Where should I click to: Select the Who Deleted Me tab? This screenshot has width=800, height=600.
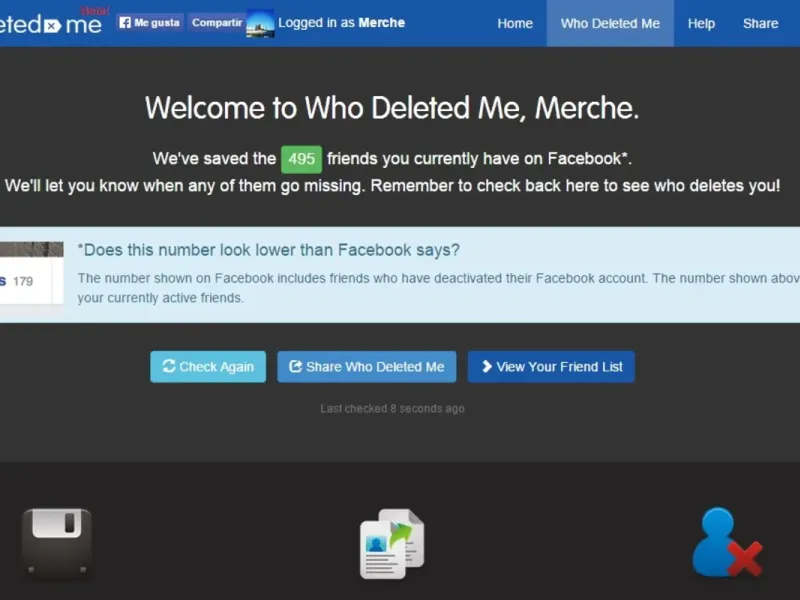pos(610,23)
